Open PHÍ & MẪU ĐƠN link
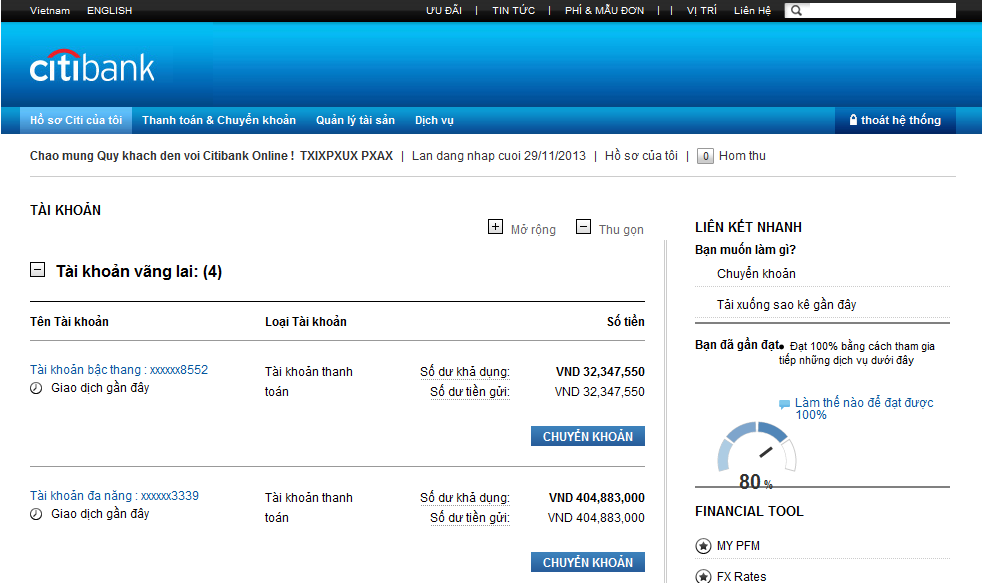 [x=604, y=11]
